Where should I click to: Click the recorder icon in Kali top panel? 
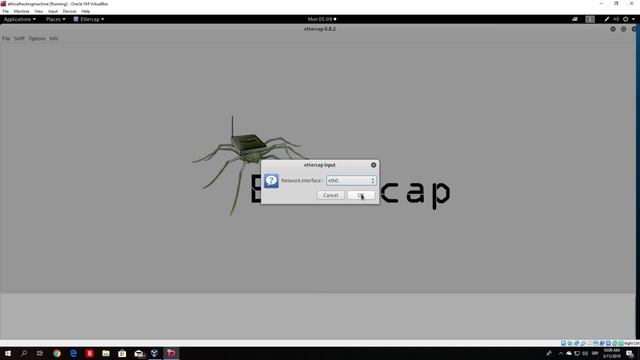[x=575, y=19]
